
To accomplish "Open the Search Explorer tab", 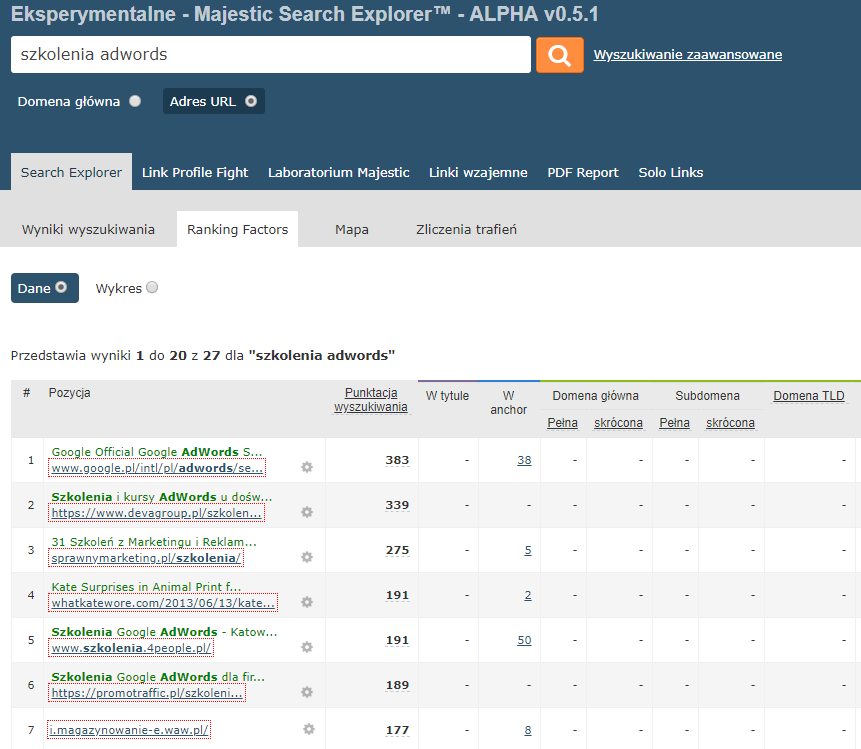I will pyautogui.click(x=71, y=172).
